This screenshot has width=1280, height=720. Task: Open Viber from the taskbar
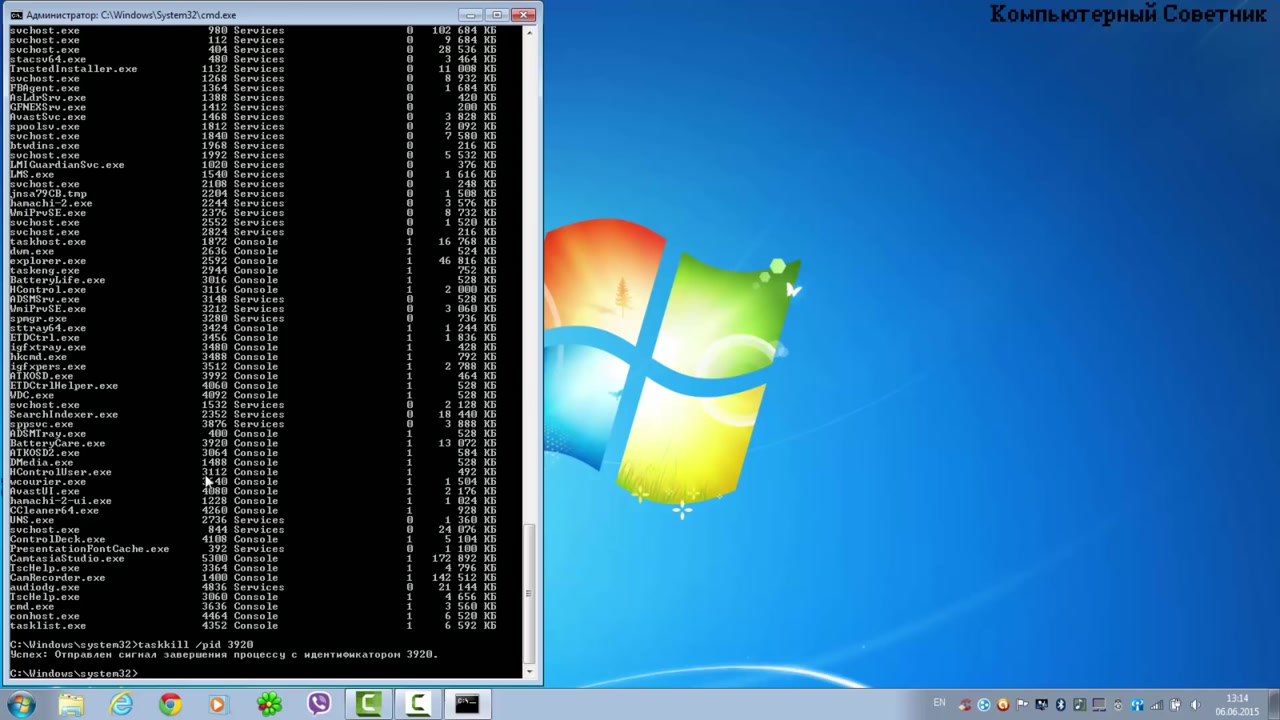[x=319, y=704]
